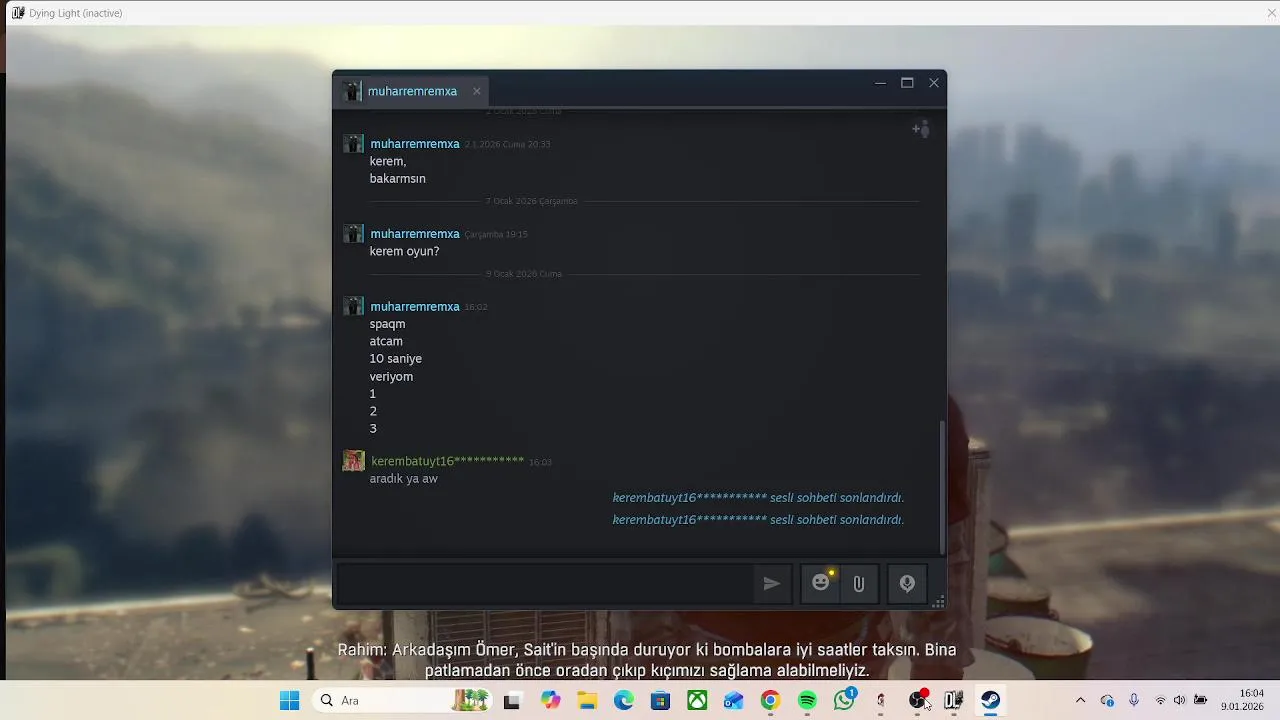Click avatar in the chat tab header
The width and height of the screenshot is (1280, 720).
[351, 91]
